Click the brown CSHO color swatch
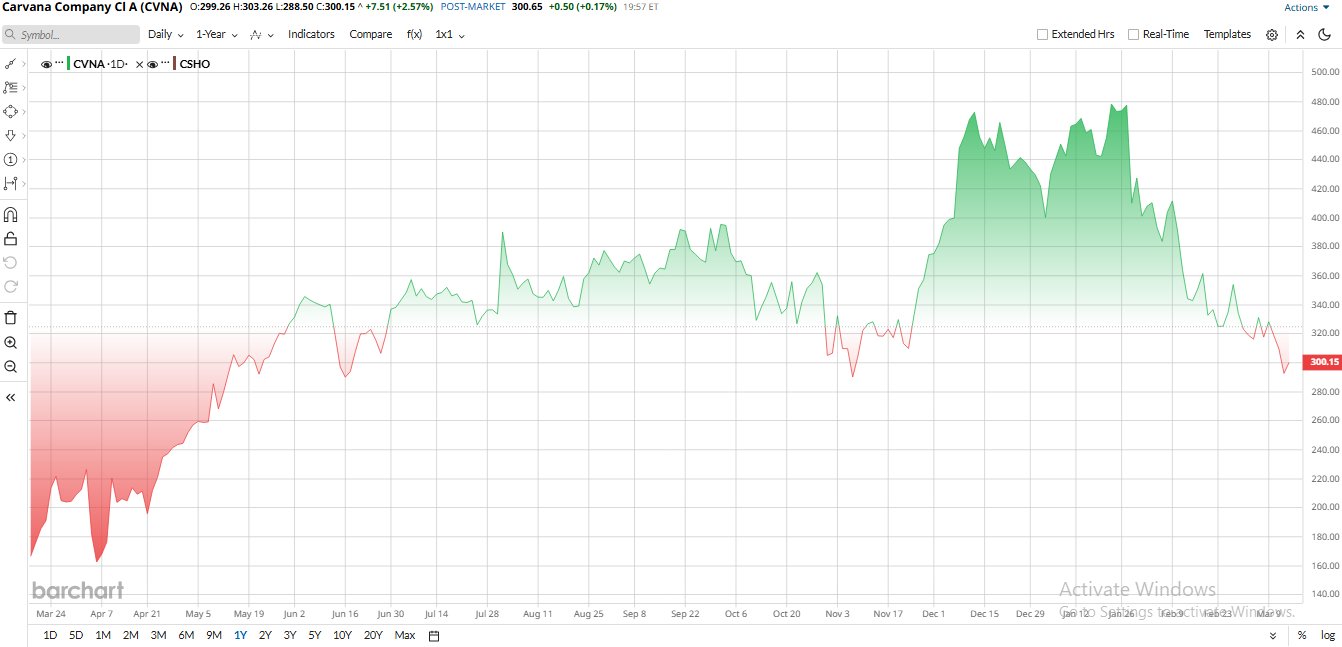1342x647 pixels. pyautogui.click(x=175, y=64)
